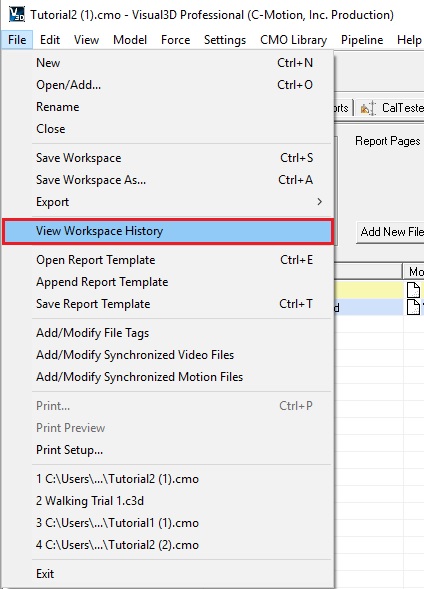Open recent file 4 Tutorial2 (2).cmo
The width and height of the screenshot is (424, 589).
tap(168, 545)
